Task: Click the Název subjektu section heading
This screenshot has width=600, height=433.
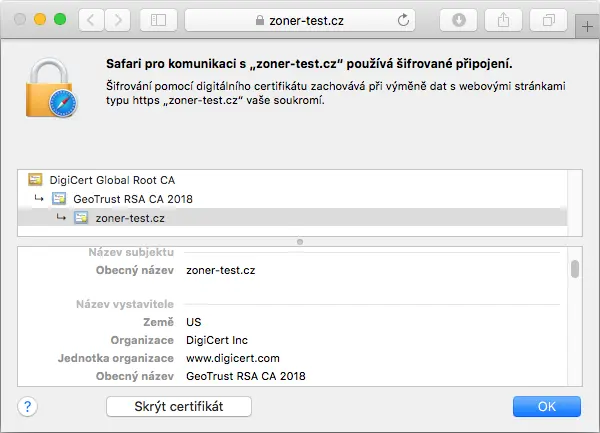Action: coord(131,252)
